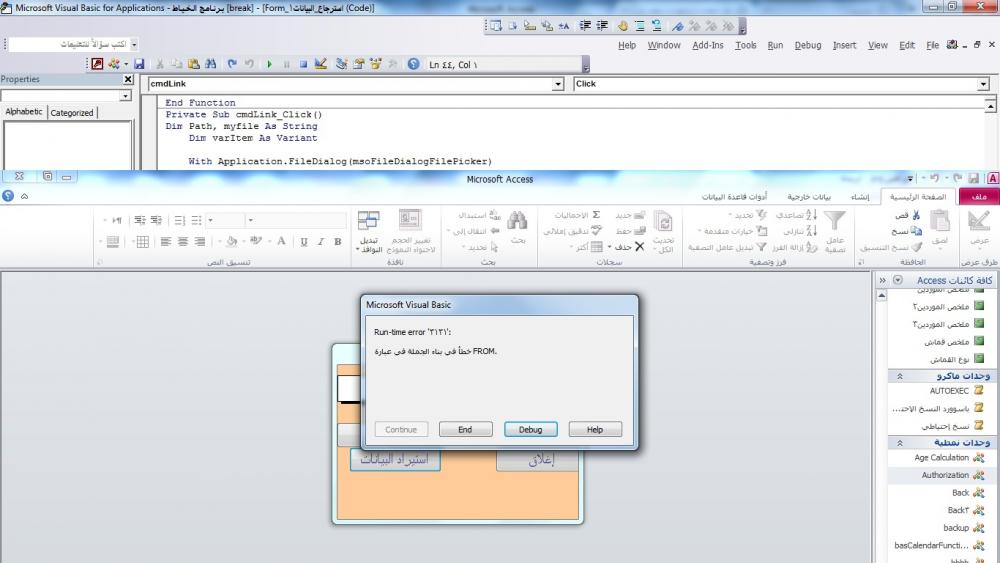Viewport: 1000px width, 563px height.
Task: Open the Debug menu in VBA editor
Action: (x=807, y=45)
